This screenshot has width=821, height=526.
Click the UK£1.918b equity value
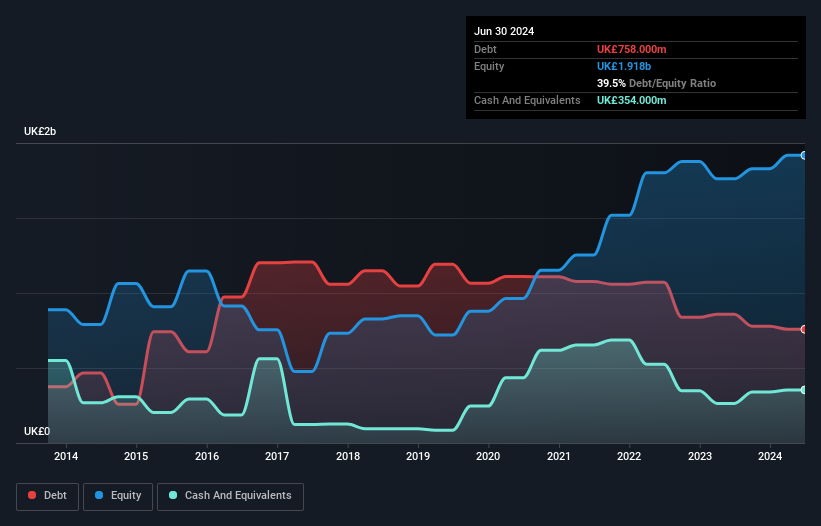click(624, 66)
